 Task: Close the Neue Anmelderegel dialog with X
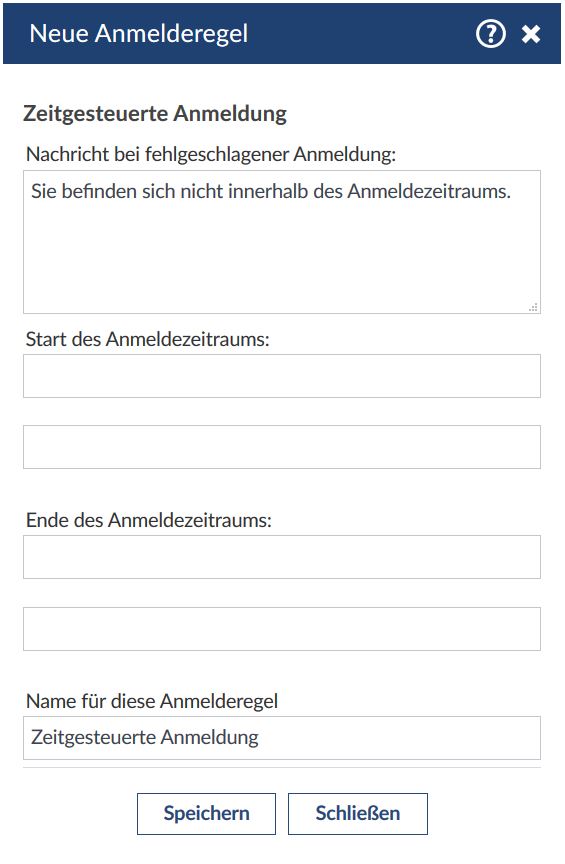[531, 34]
